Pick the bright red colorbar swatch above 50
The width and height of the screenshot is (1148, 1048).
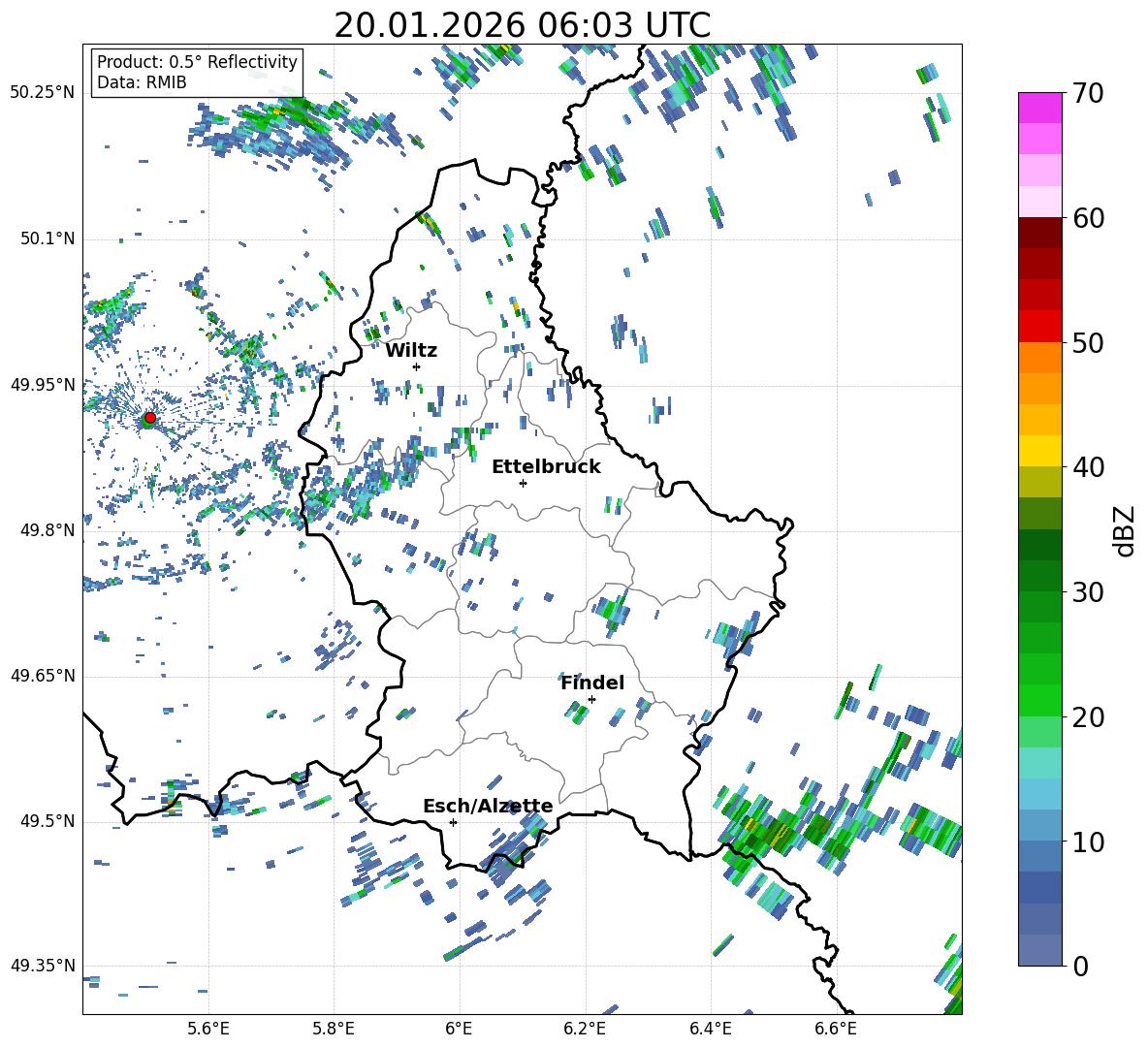[1040, 326]
